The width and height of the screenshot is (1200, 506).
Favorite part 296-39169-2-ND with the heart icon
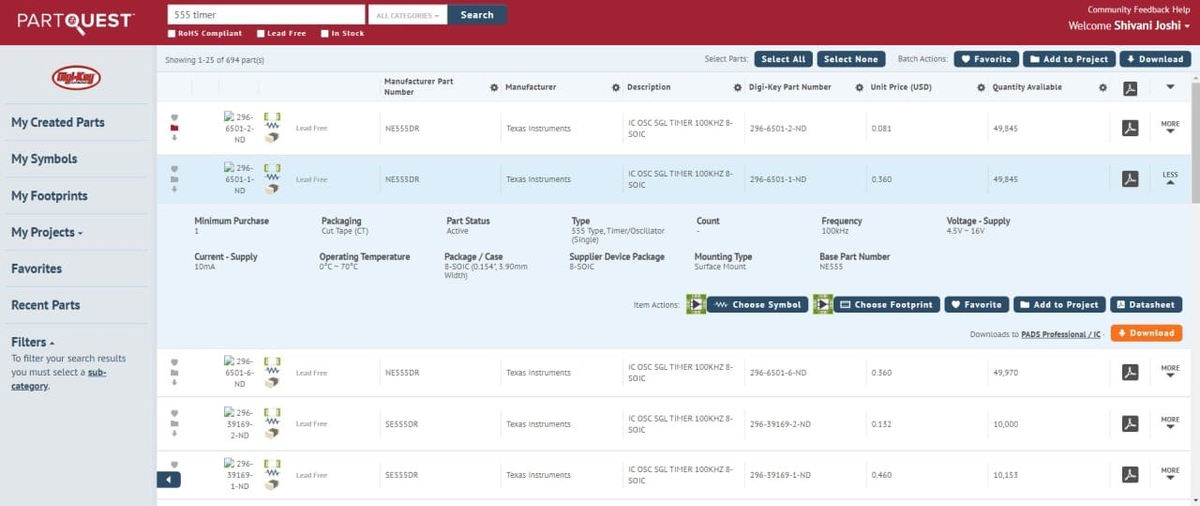pyautogui.click(x=174, y=413)
